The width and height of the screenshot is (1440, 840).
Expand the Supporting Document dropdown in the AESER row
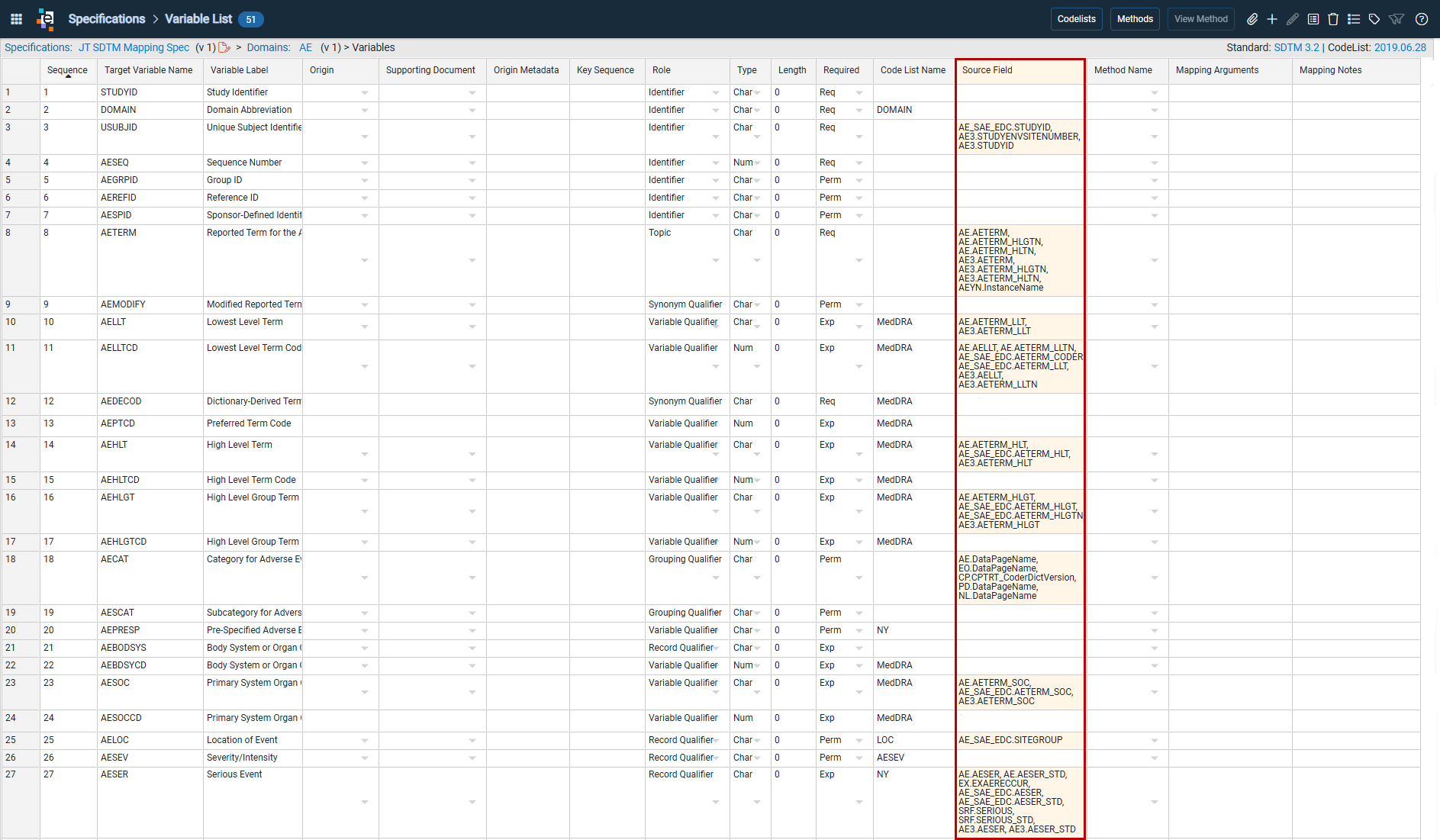pos(472,803)
